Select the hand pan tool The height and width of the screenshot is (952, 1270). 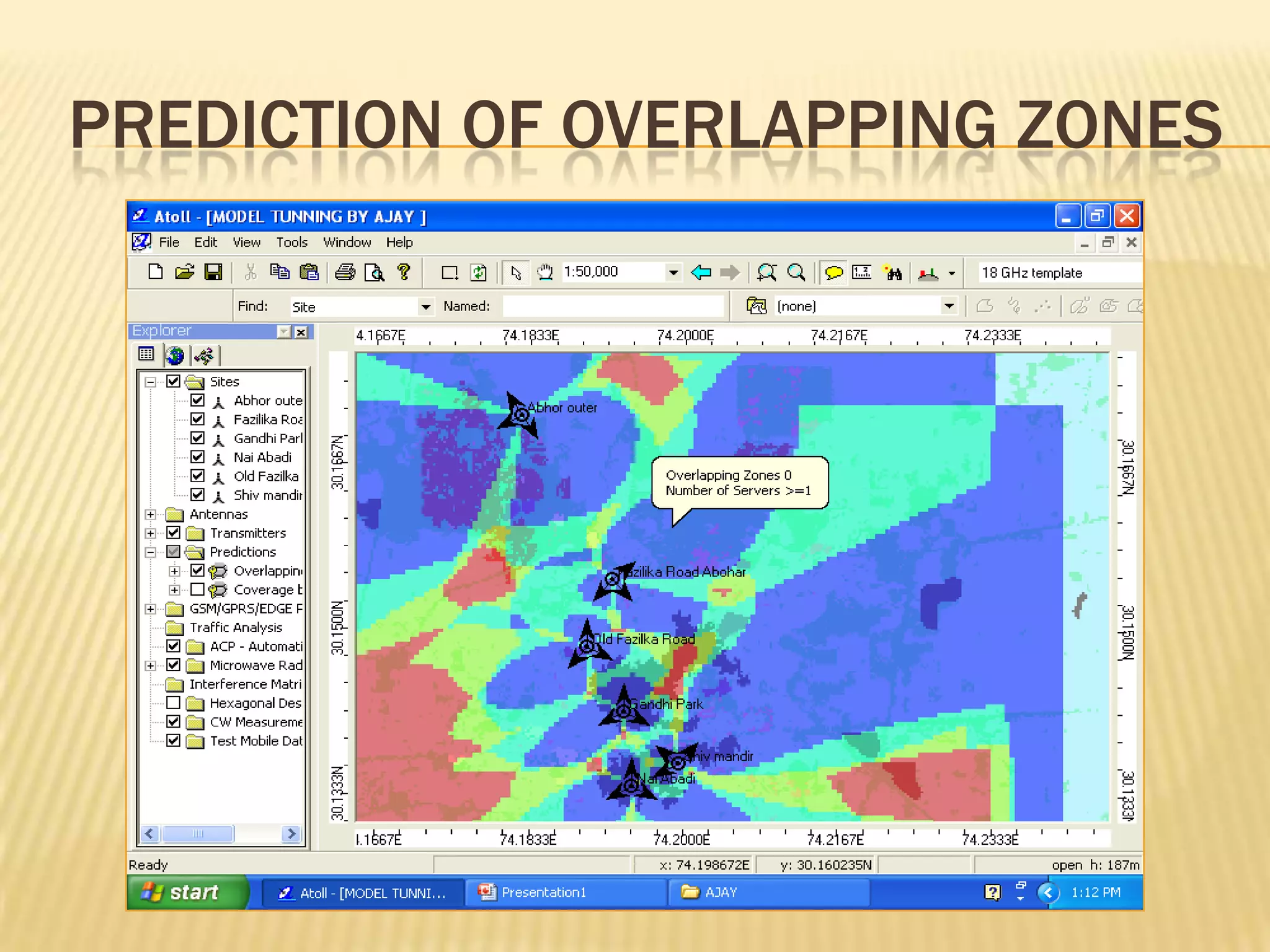[544, 272]
